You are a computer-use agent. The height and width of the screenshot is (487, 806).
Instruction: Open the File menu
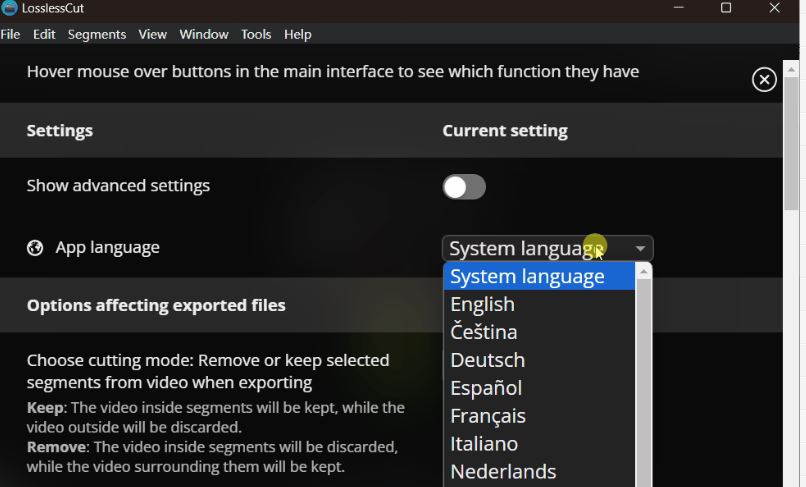pyautogui.click(x=10, y=34)
